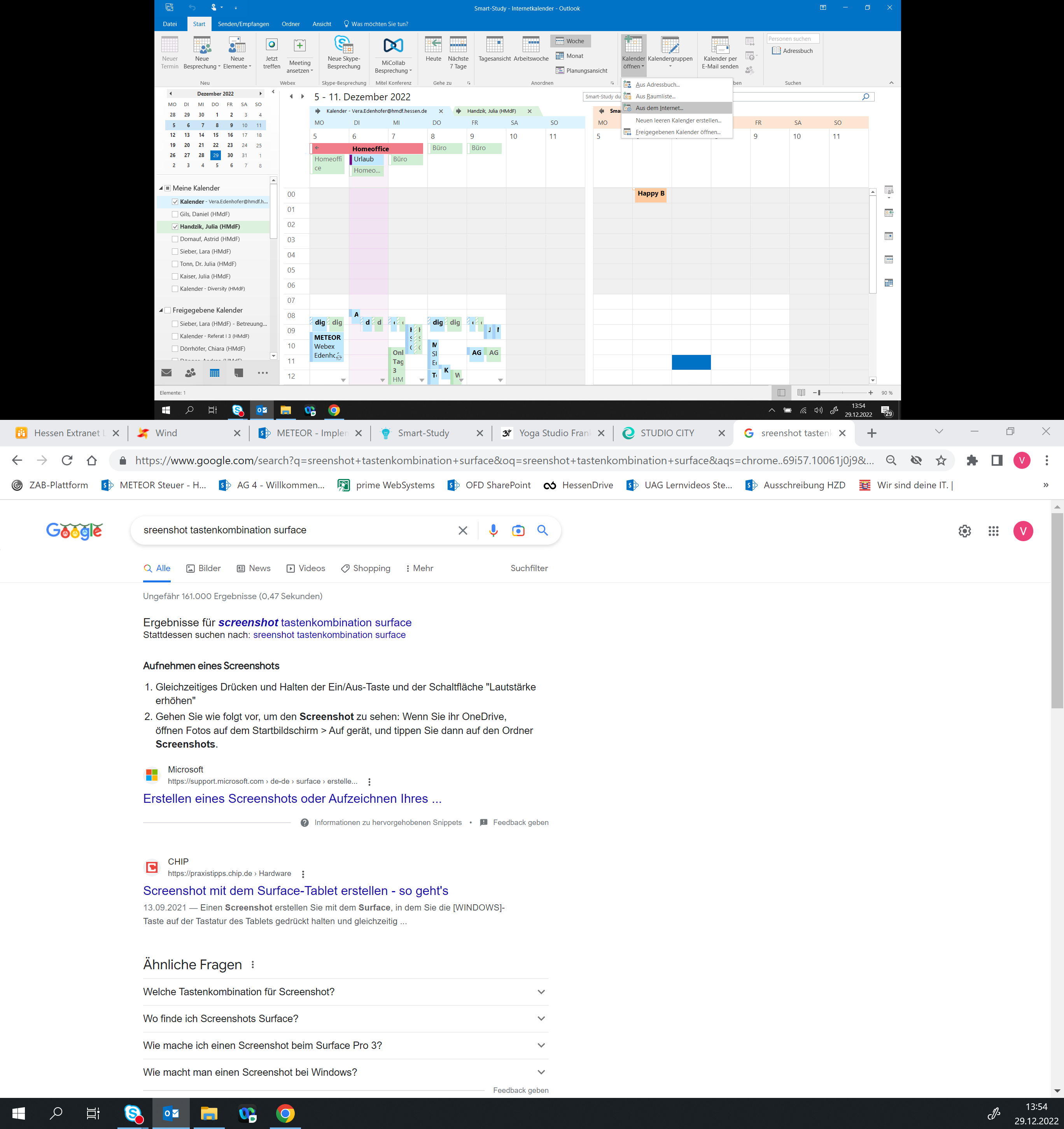
Task: Open MiCollab Besprechung icon
Action: click(x=392, y=45)
